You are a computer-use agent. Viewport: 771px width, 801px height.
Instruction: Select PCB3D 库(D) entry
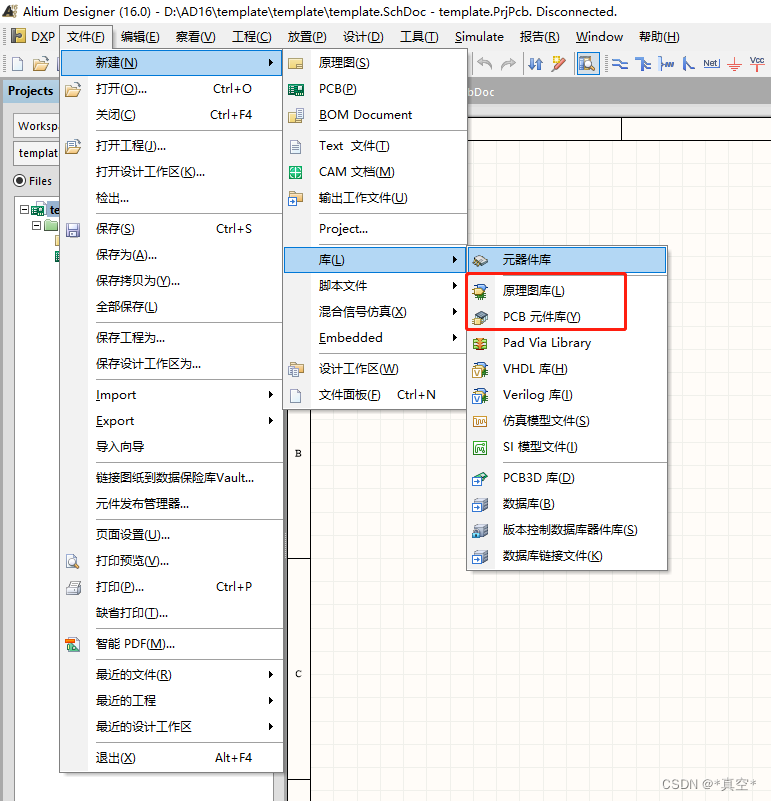pyautogui.click(x=567, y=478)
